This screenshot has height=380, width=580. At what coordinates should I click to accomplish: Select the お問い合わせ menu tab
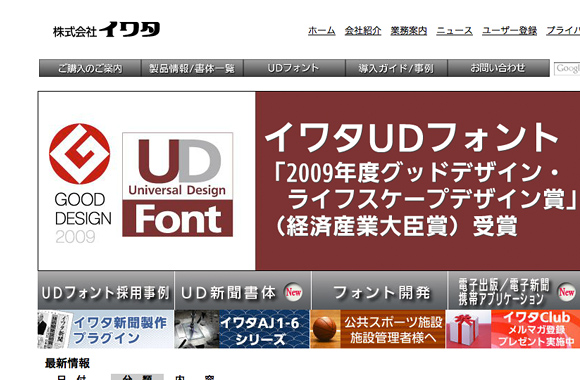pos(498,68)
